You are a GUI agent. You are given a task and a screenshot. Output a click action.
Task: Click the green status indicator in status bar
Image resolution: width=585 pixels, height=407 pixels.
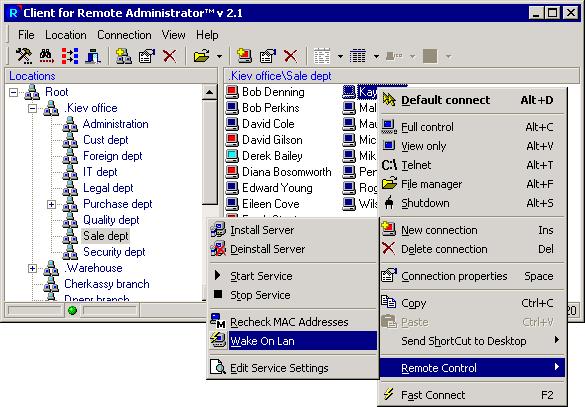point(73,310)
